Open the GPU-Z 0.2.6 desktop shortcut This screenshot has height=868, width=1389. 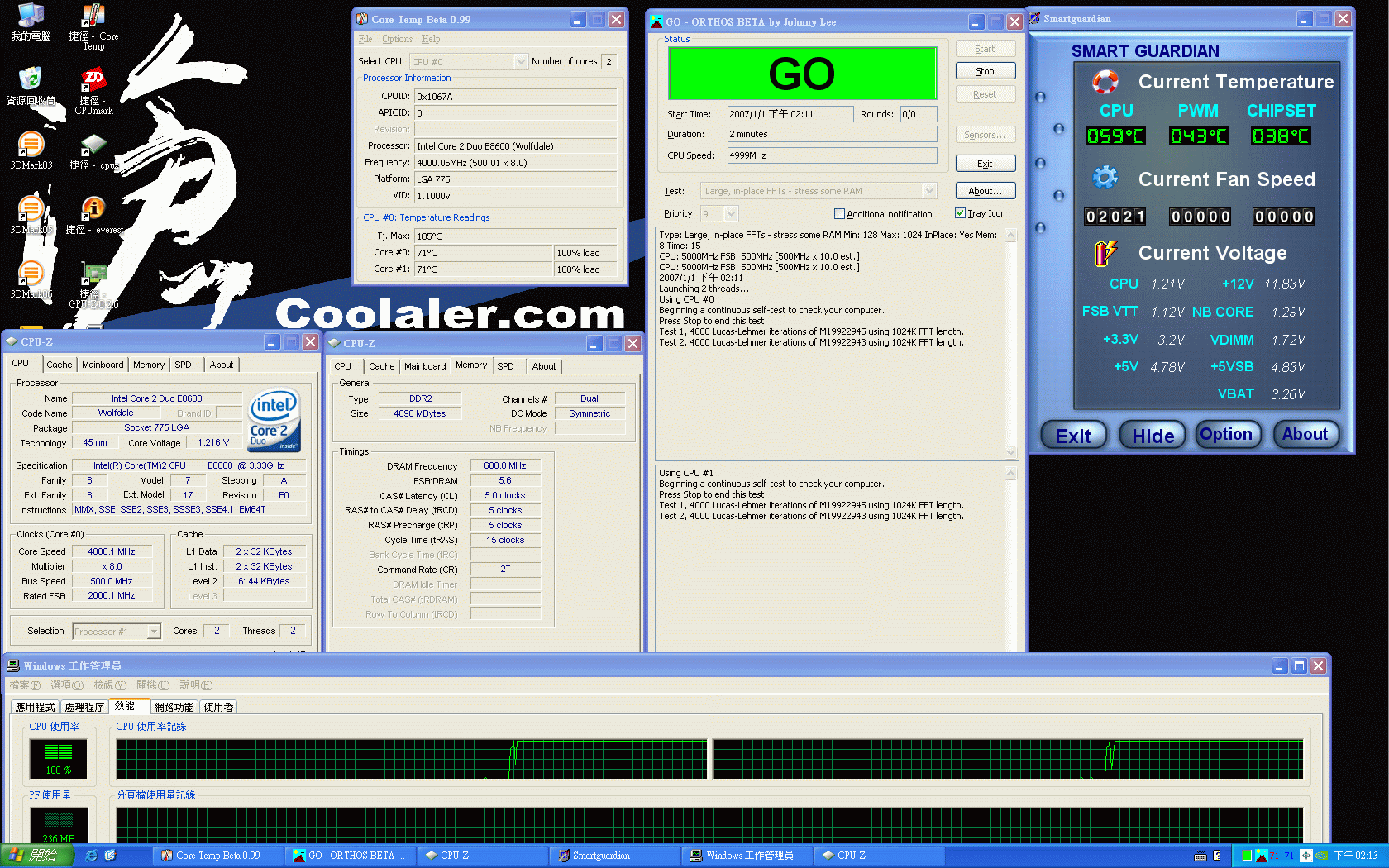tap(93, 285)
